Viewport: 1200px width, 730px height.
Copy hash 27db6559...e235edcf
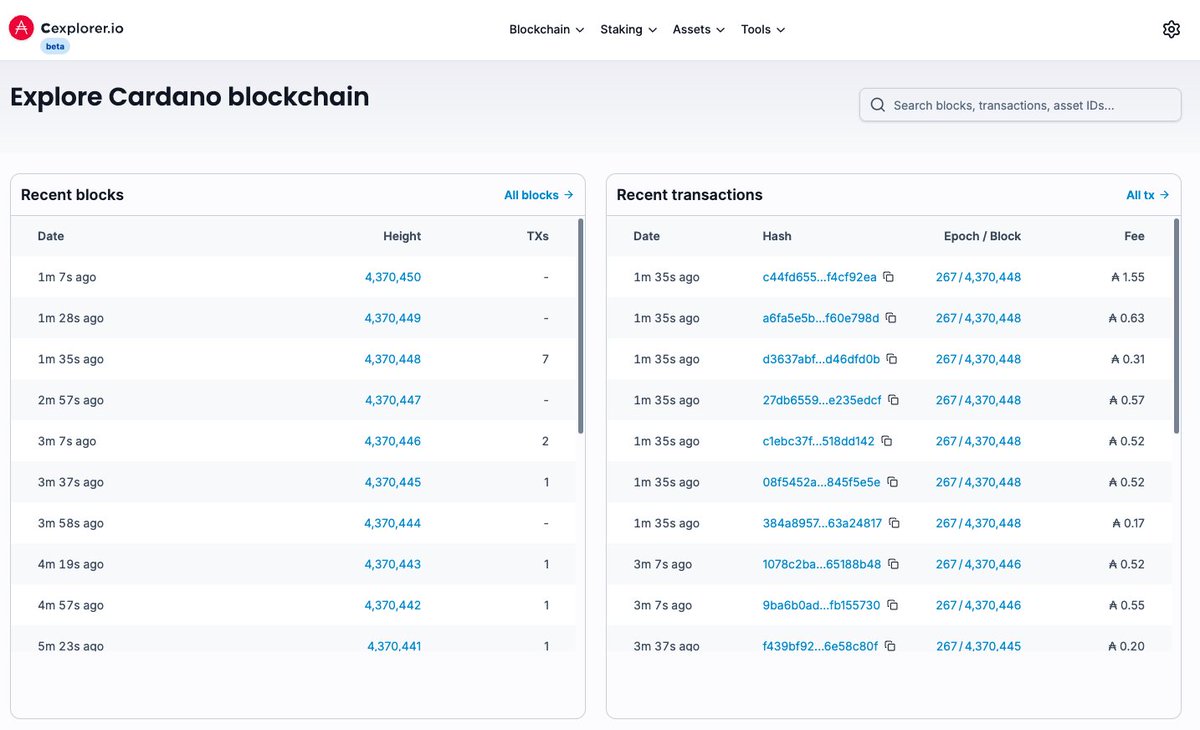click(894, 400)
